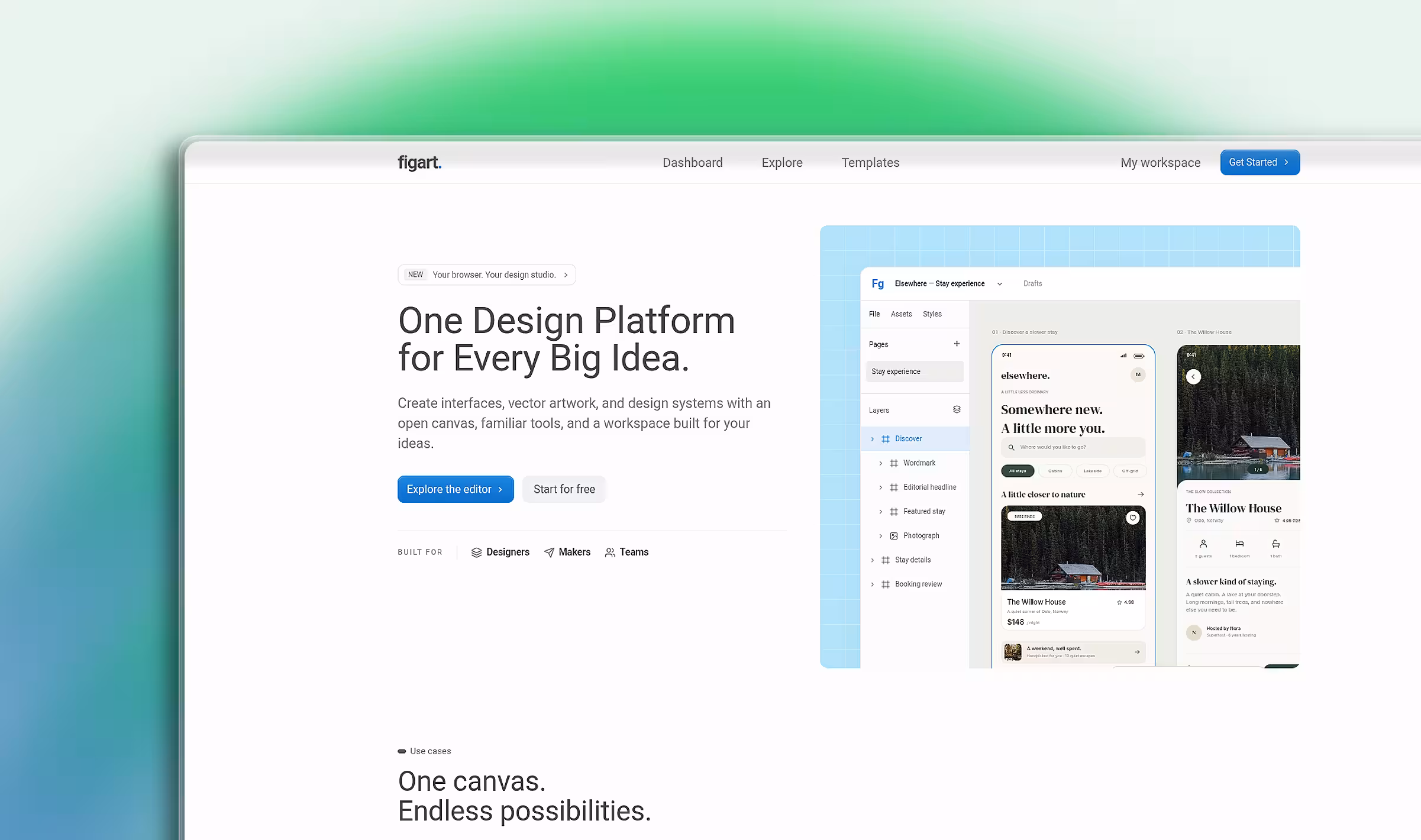
Task: Switch to the File tab
Action: pyautogui.click(x=874, y=314)
